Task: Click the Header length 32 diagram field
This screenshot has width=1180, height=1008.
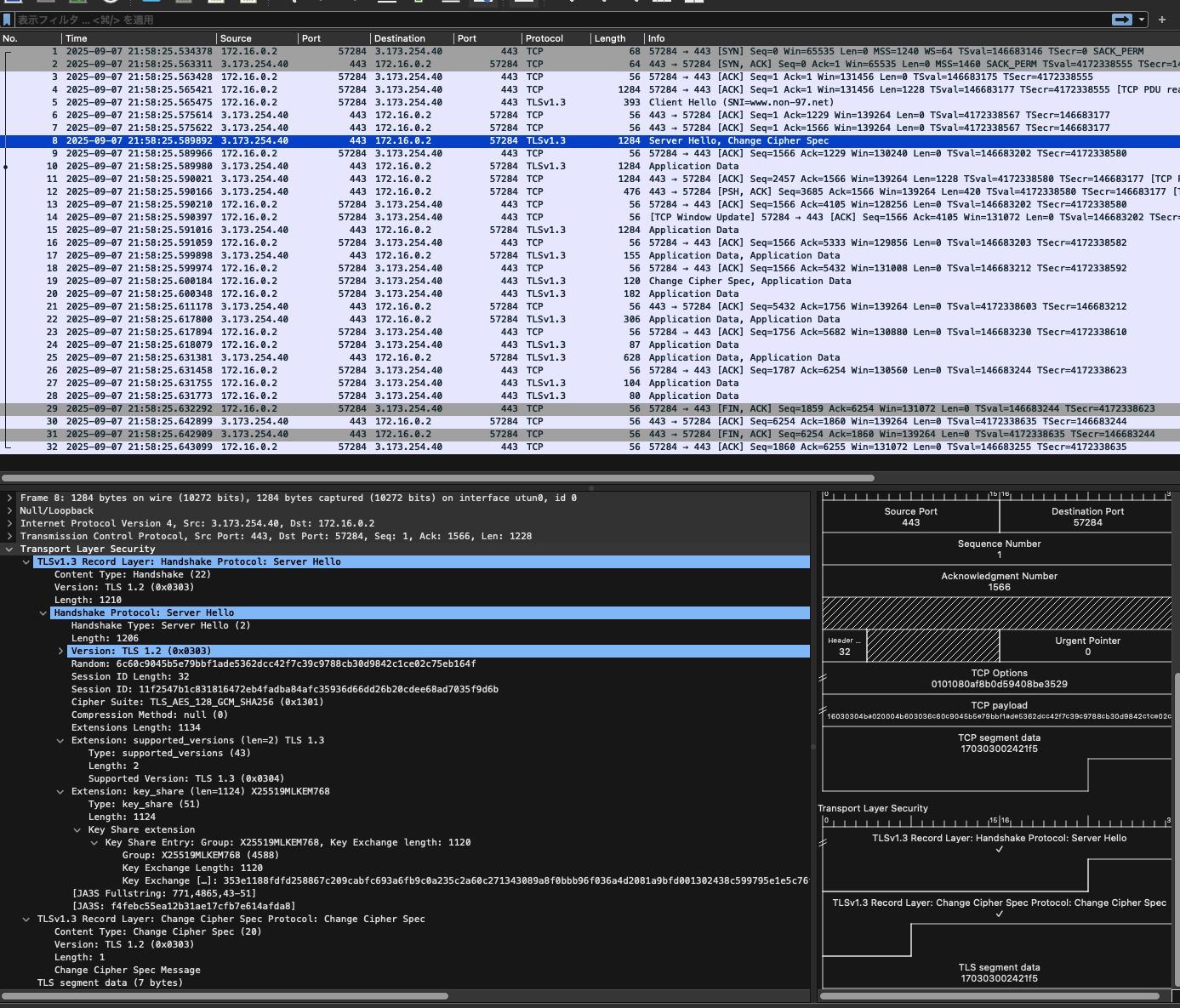Action: [x=845, y=646]
